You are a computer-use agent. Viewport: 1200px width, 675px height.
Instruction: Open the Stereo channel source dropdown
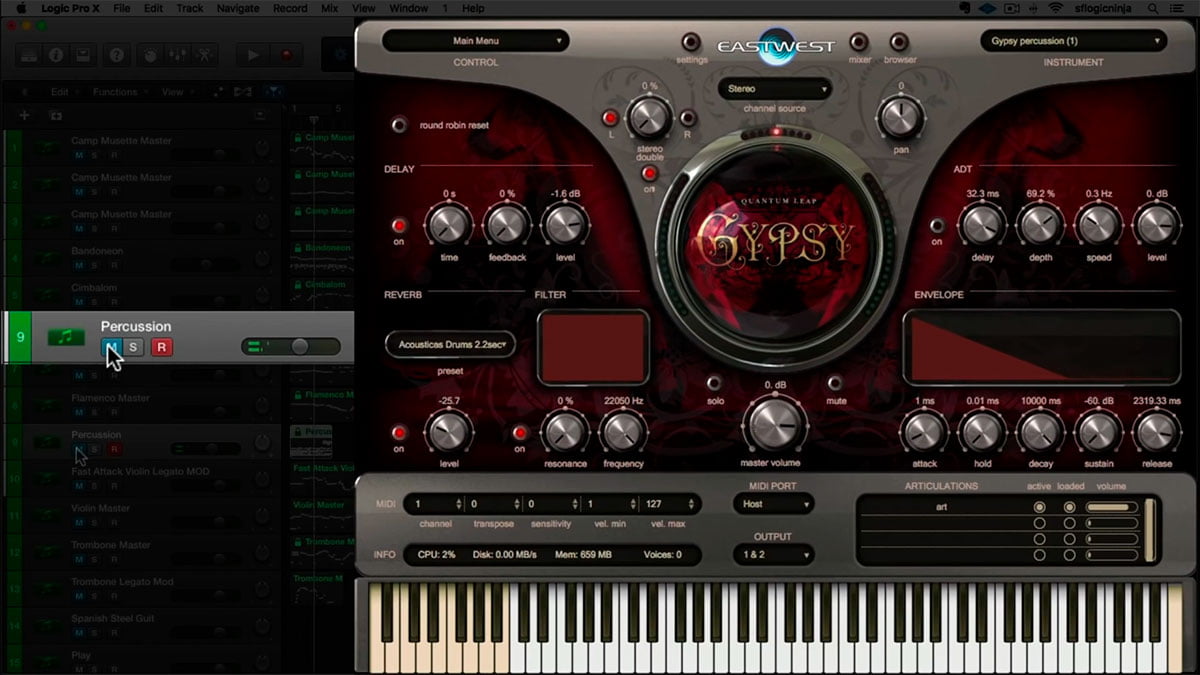click(x=775, y=89)
